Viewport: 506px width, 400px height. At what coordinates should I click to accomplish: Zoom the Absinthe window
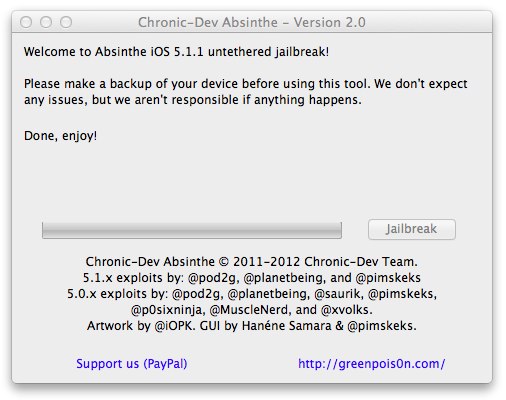tap(66, 22)
